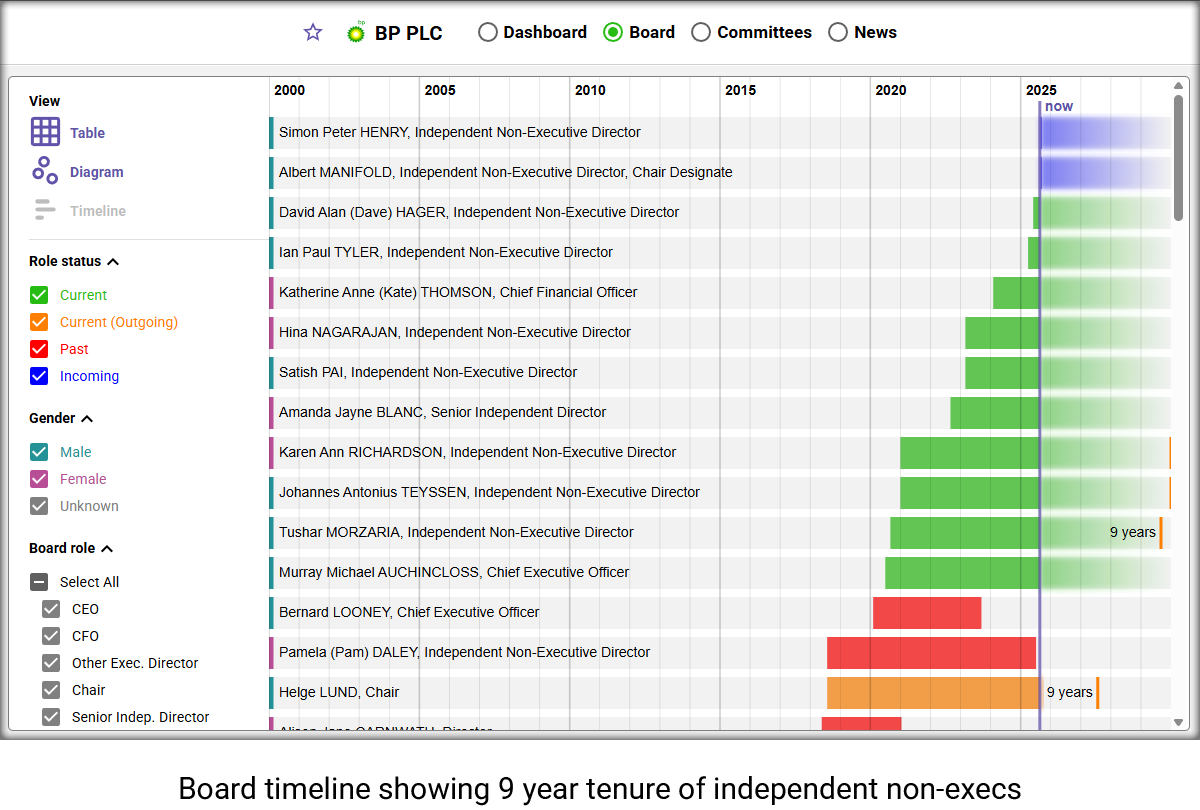The image size is (1200, 810).
Task: Click the Timeline view label
Action: 98,211
